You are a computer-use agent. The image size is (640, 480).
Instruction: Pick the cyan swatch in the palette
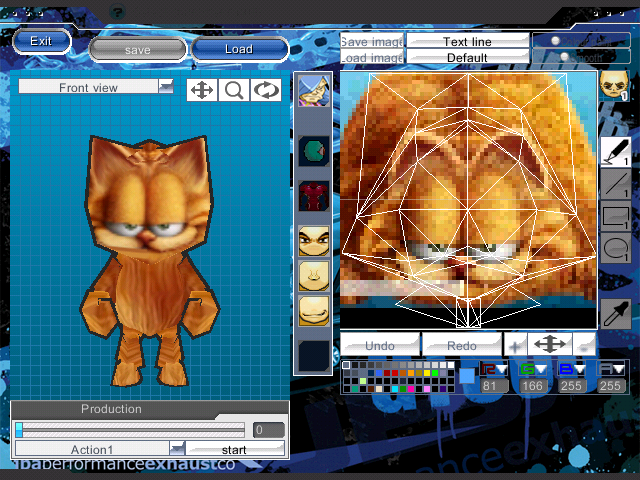(395, 389)
